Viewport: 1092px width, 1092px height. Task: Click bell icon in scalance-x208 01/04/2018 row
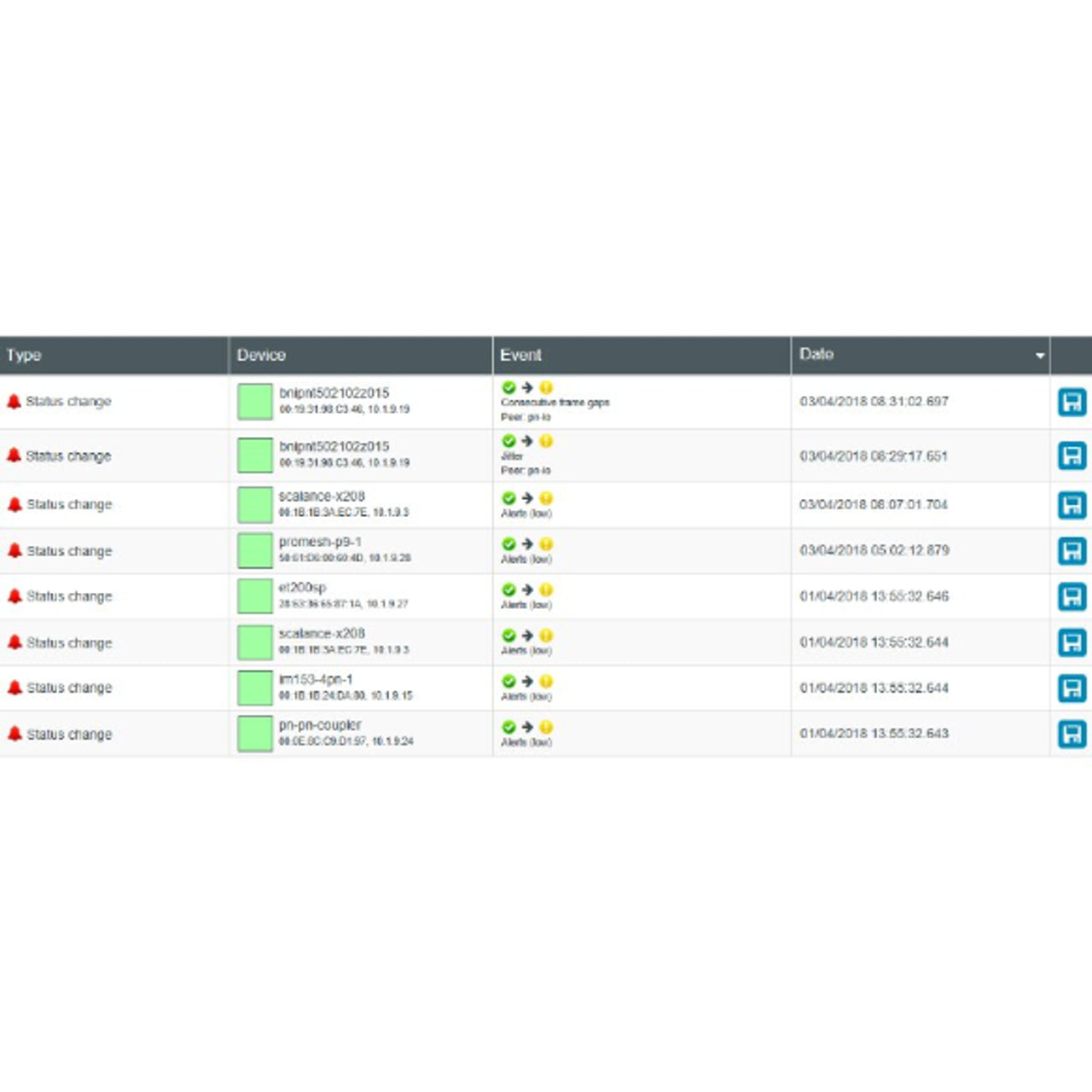(x=15, y=642)
